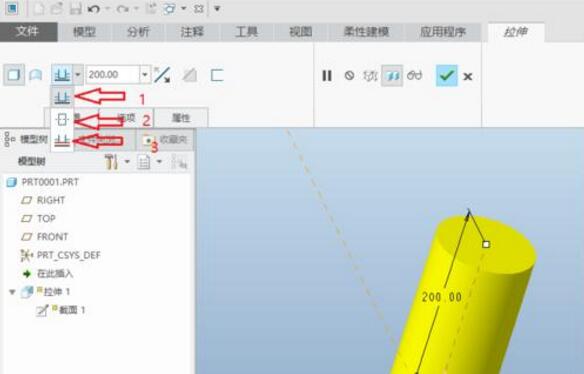
Task: Collapse the 拉伸 1 feature node
Action: tap(12, 292)
